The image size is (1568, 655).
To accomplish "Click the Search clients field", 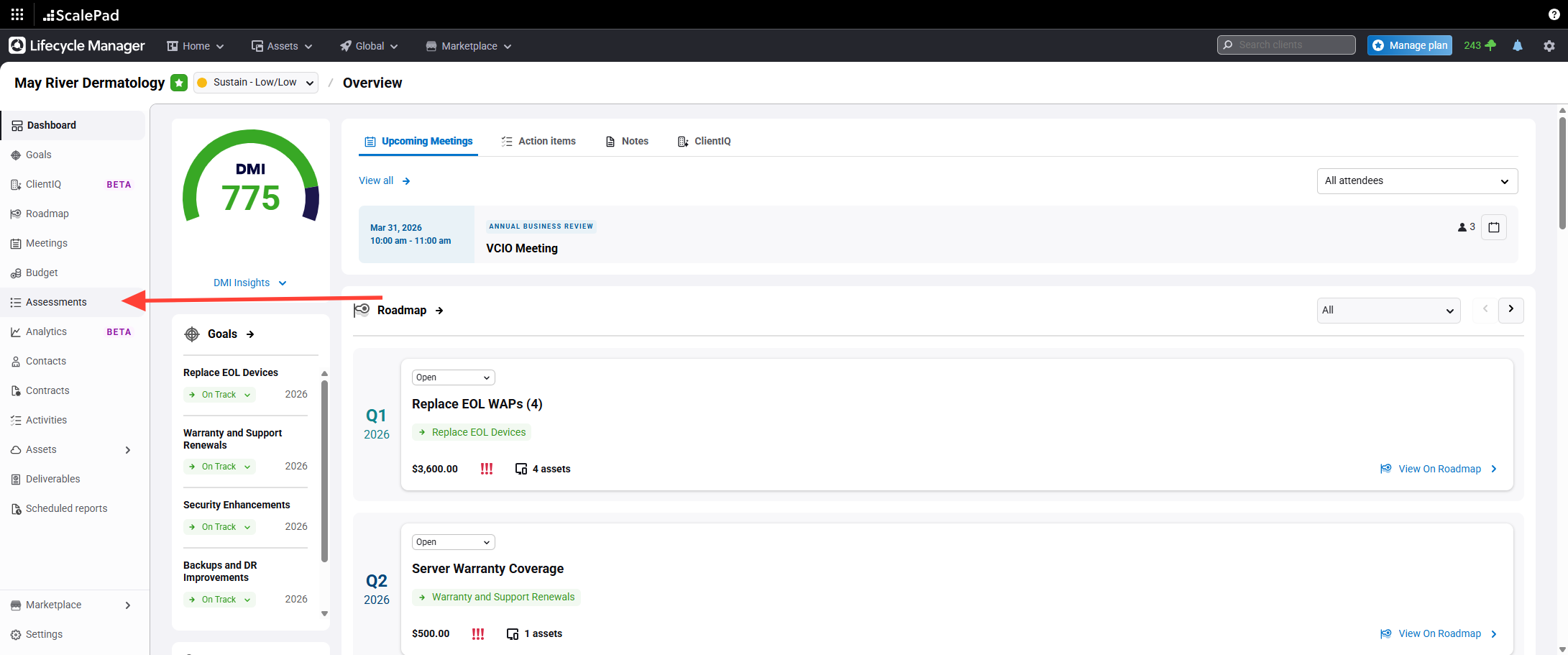I will point(1286,45).
